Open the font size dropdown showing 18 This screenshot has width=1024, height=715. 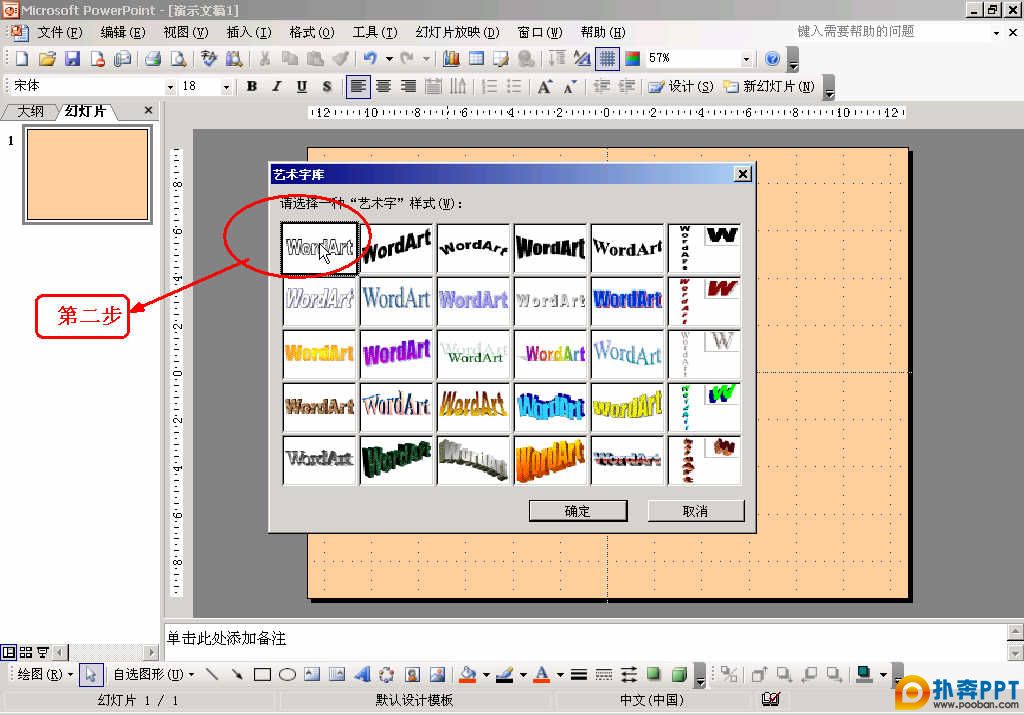[226, 87]
